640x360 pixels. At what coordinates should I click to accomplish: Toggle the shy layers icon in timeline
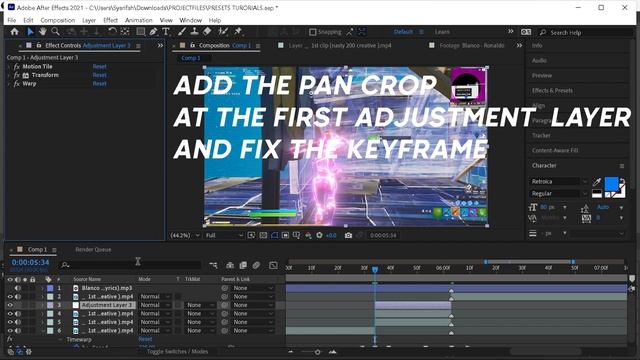tap(230, 265)
